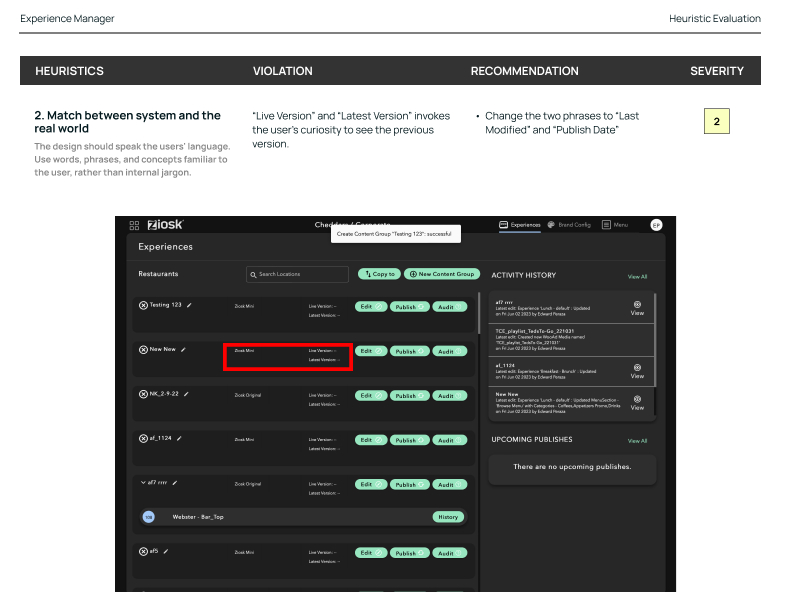
Task: Click the X circle icon beside af_1124
Action: (x=143, y=438)
